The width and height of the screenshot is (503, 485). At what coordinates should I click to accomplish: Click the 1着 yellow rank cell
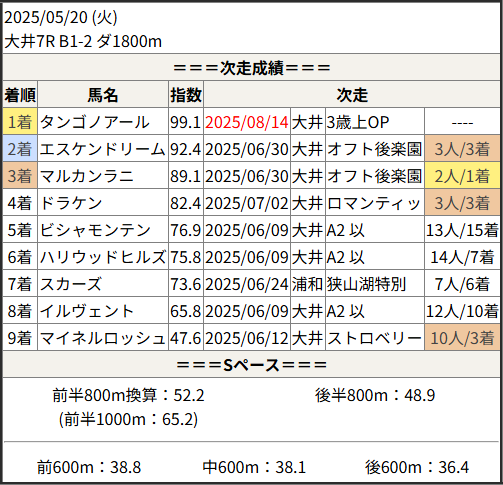(x=20, y=121)
